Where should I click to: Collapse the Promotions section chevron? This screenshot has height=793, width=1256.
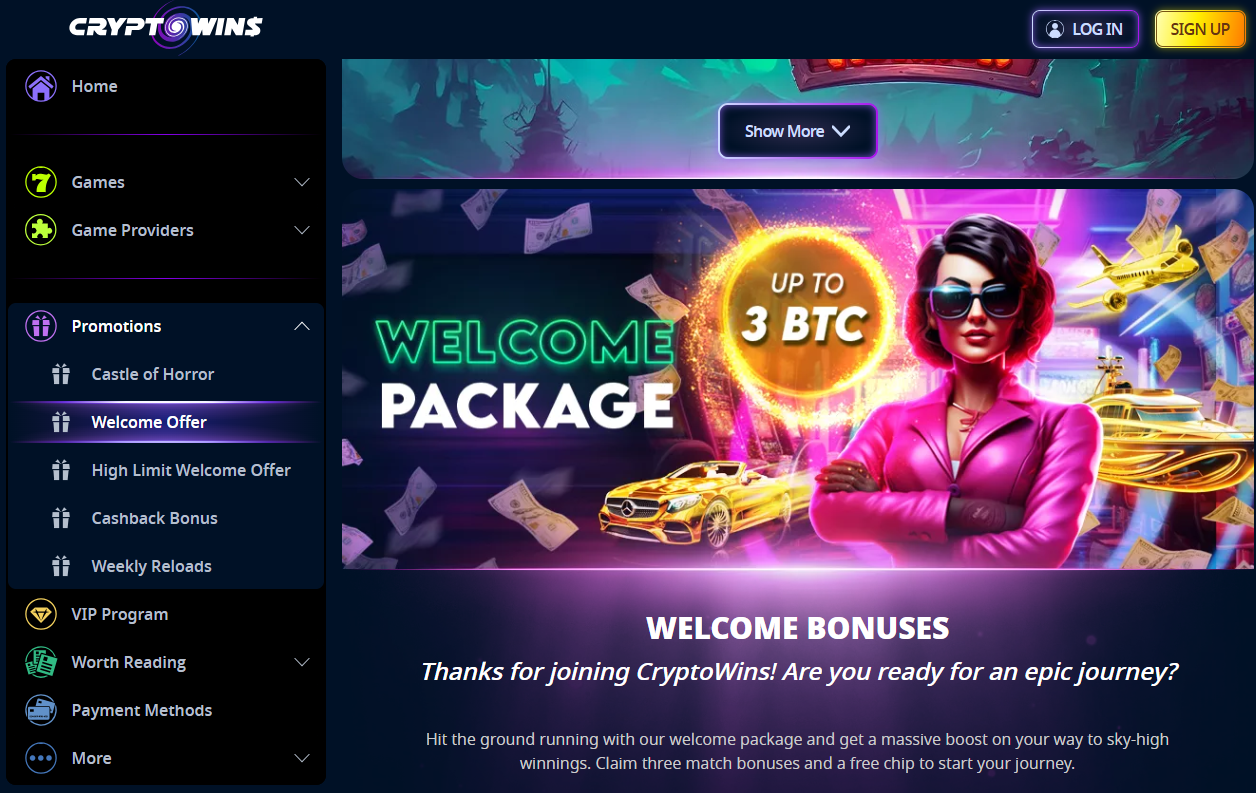coord(302,326)
